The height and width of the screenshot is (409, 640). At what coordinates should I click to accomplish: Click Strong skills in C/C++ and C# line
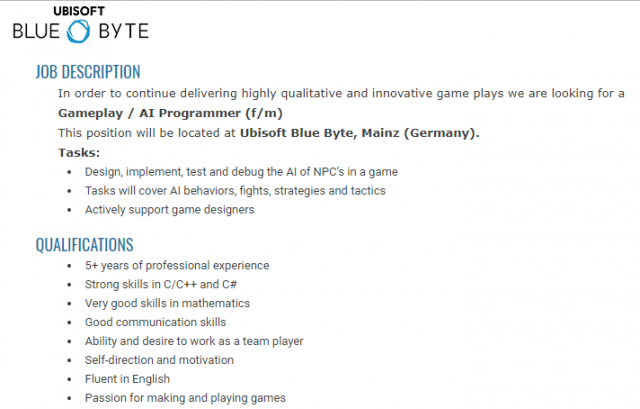click(161, 285)
